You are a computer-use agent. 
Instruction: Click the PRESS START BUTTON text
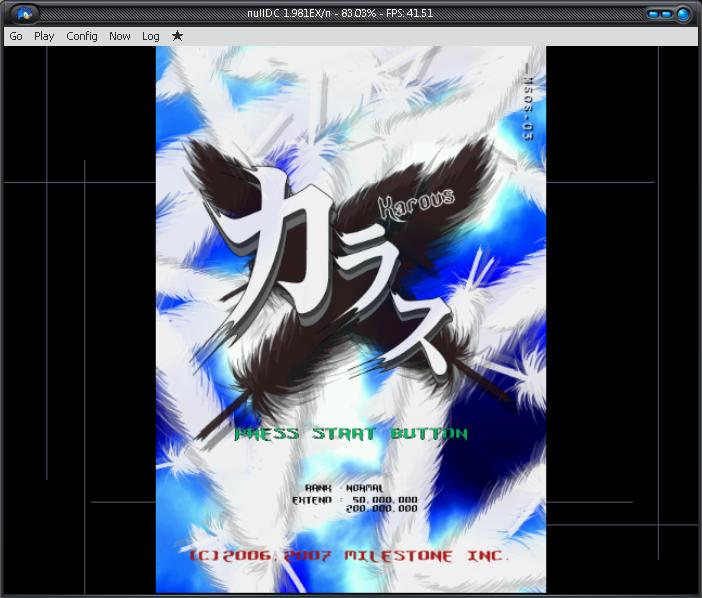(351, 433)
